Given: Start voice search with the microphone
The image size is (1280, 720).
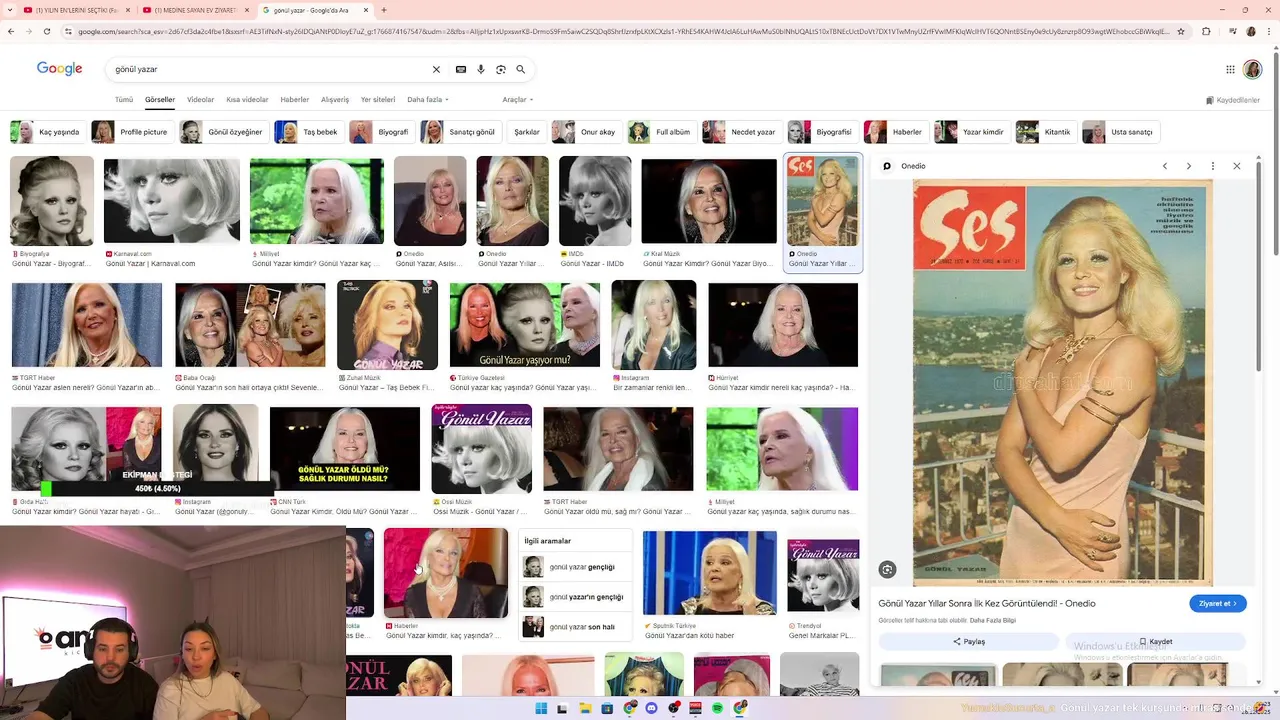Looking at the screenshot, I should pyautogui.click(x=481, y=70).
